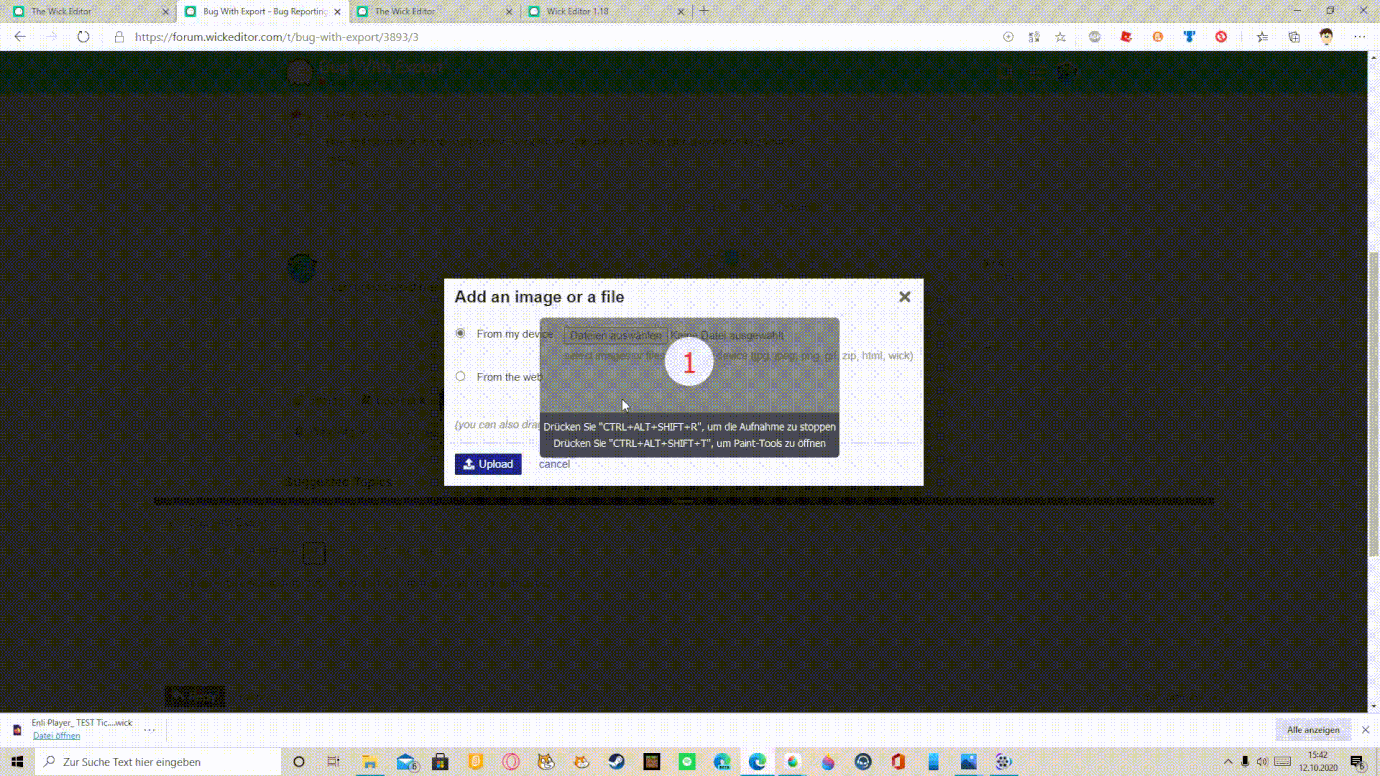Viewport: 1380px width, 776px height.
Task: Click the browser refresh icon
Action: (x=83, y=37)
